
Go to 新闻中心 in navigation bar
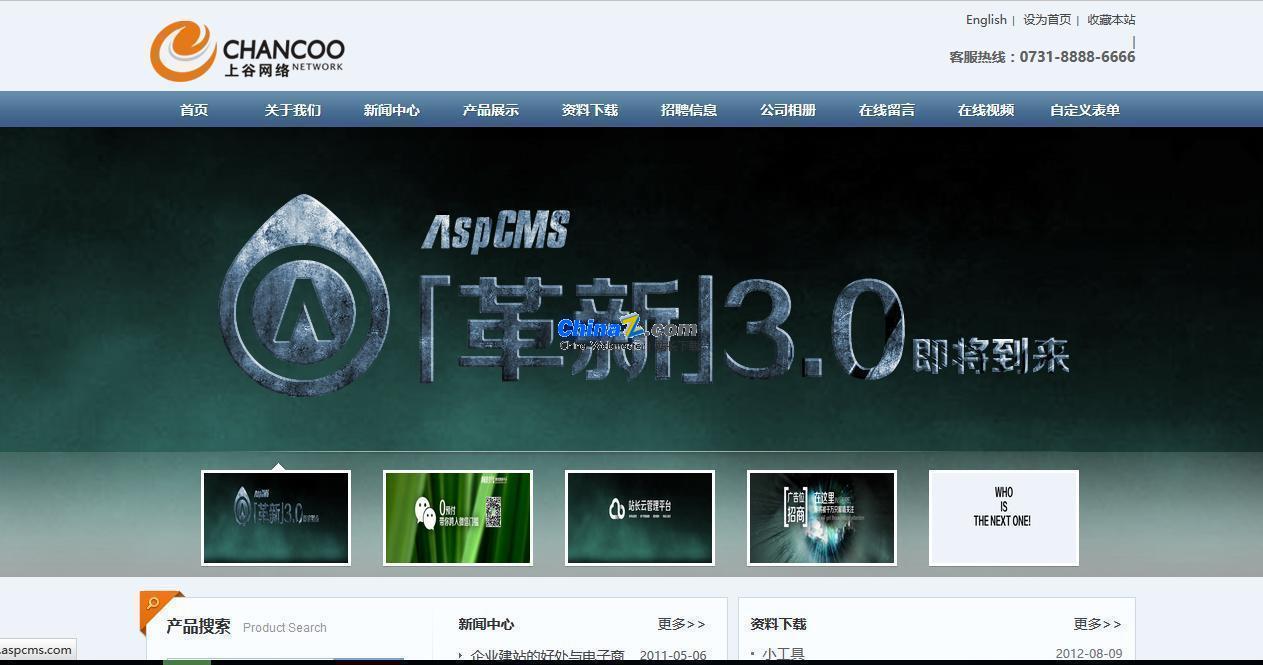pyautogui.click(x=392, y=110)
